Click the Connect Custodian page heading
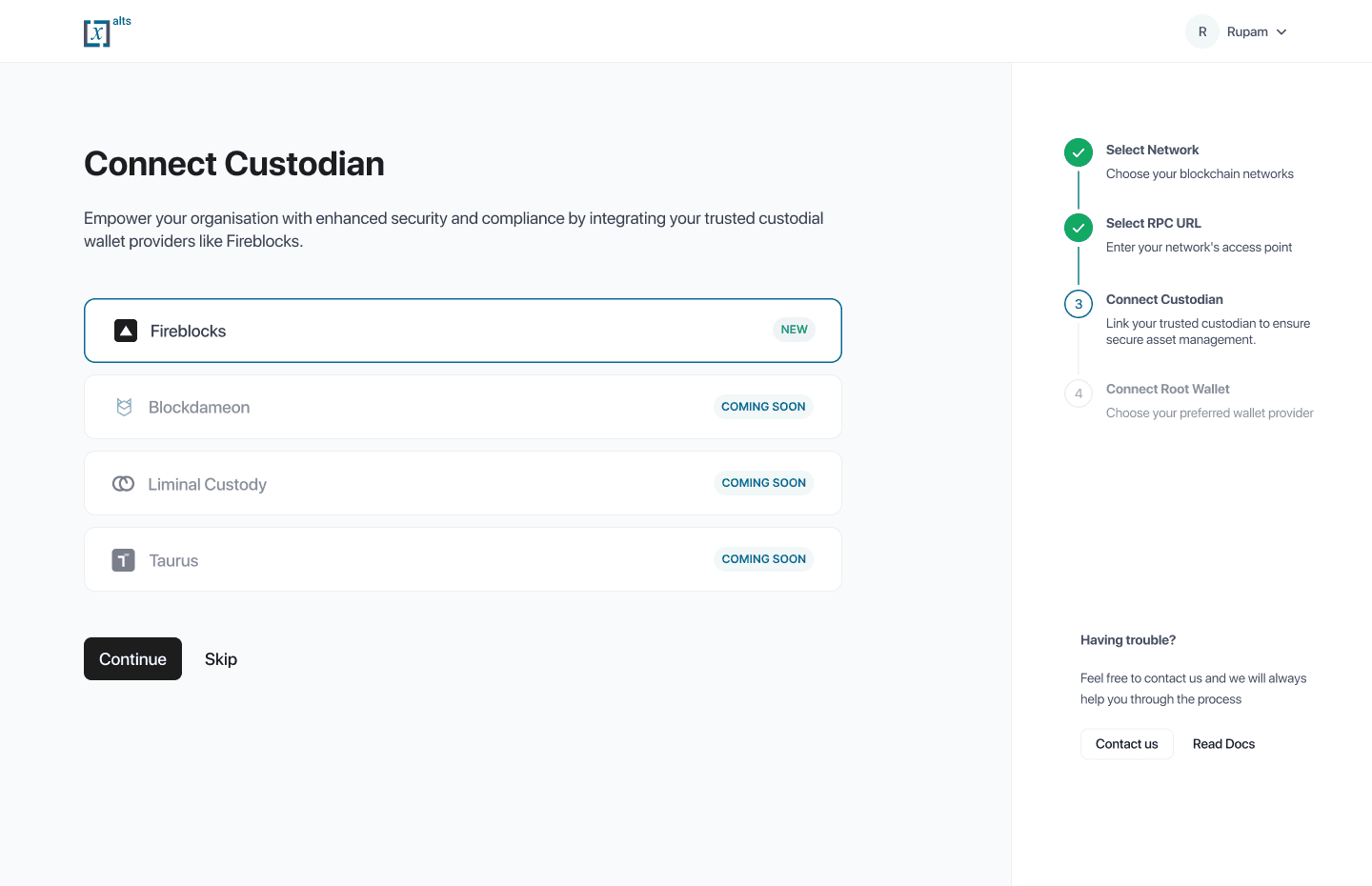Viewport: 1372px width, 886px height. pos(234,164)
